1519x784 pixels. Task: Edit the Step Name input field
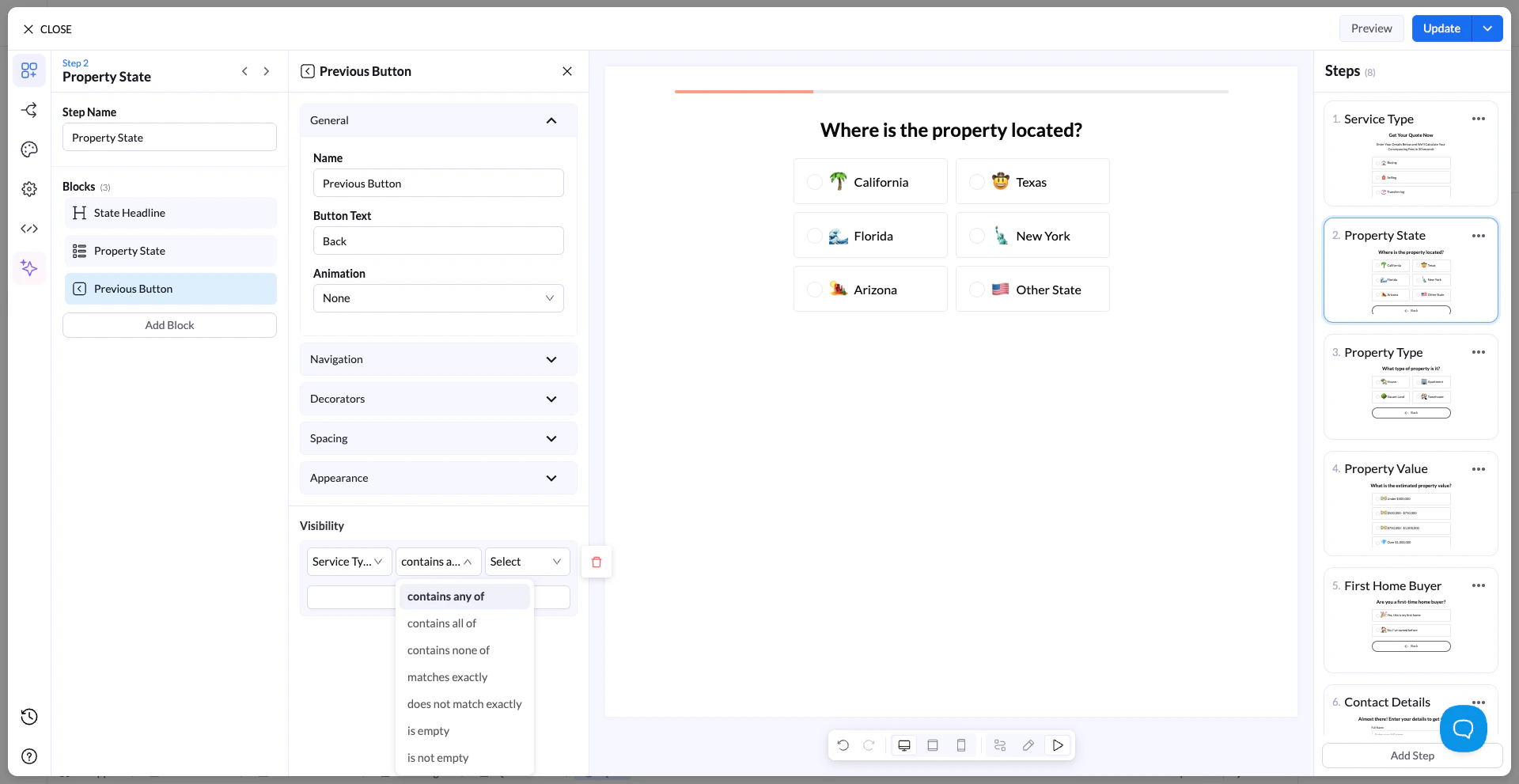[169, 137]
